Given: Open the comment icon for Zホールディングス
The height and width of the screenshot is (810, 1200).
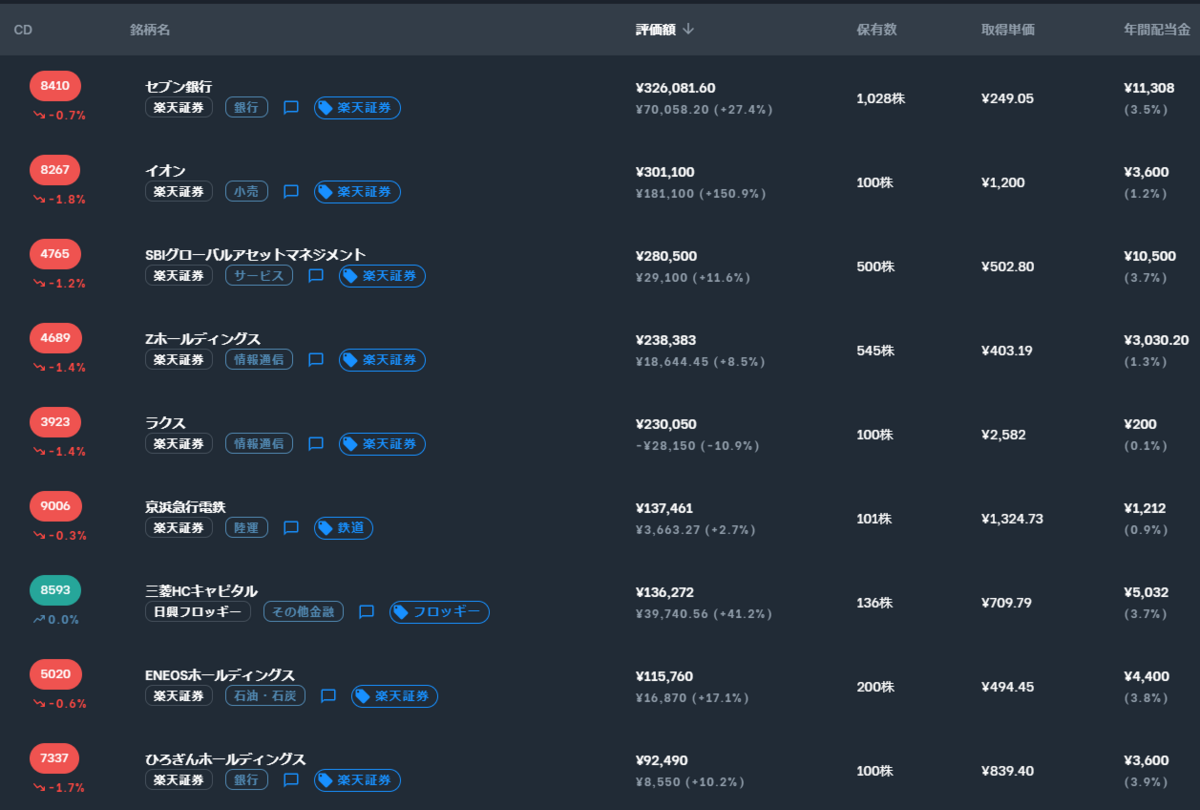Looking at the screenshot, I should [x=316, y=359].
